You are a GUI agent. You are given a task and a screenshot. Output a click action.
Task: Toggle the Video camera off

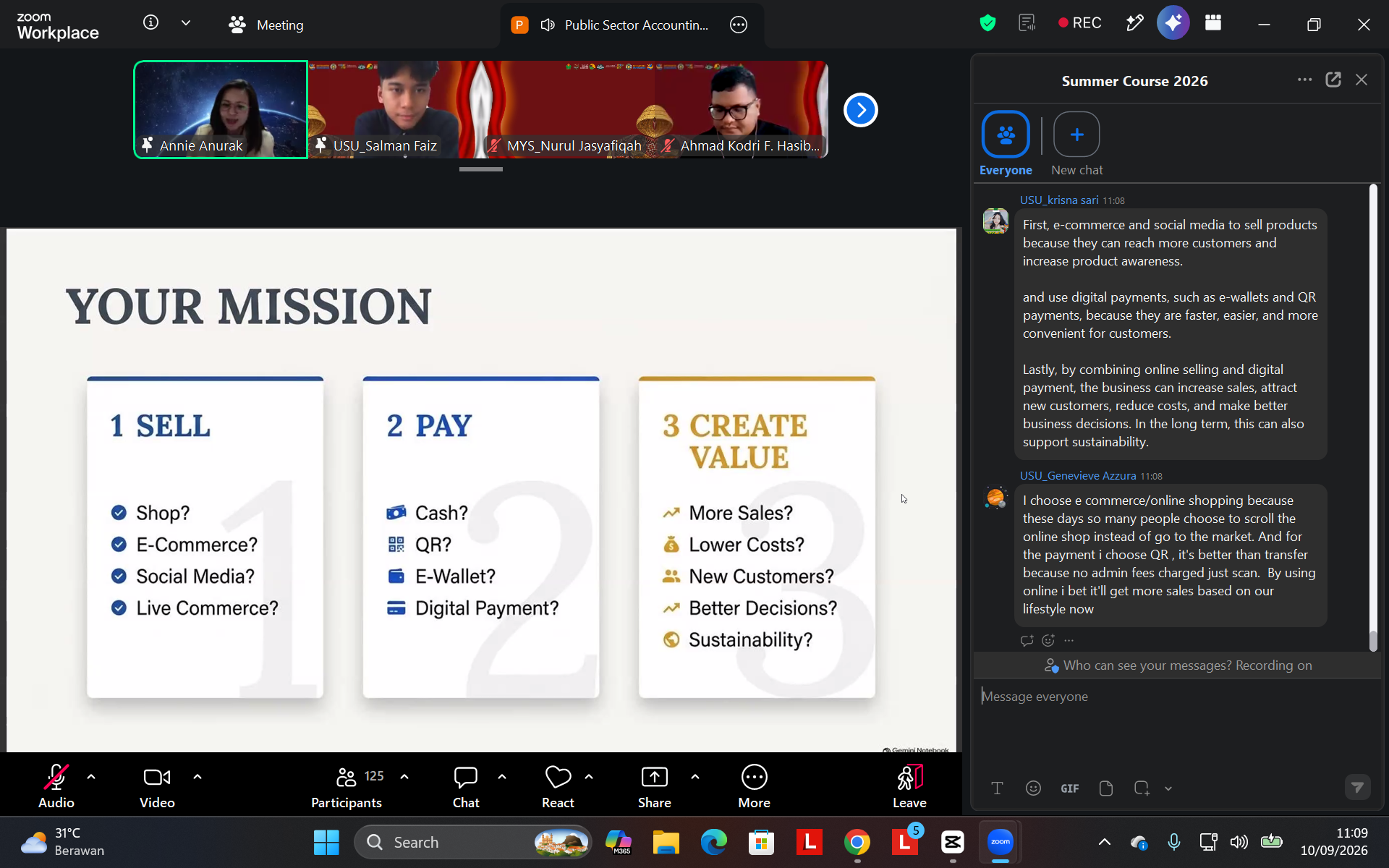point(157,786)
